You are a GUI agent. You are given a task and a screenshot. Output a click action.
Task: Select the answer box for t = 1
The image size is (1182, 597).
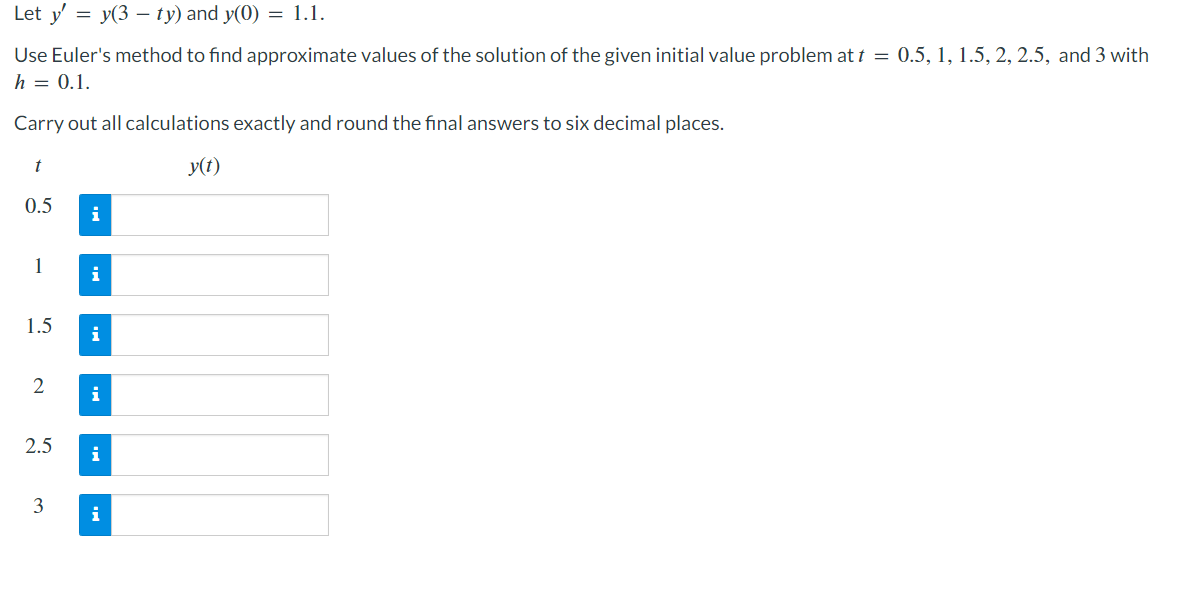(x=220, y=274)
